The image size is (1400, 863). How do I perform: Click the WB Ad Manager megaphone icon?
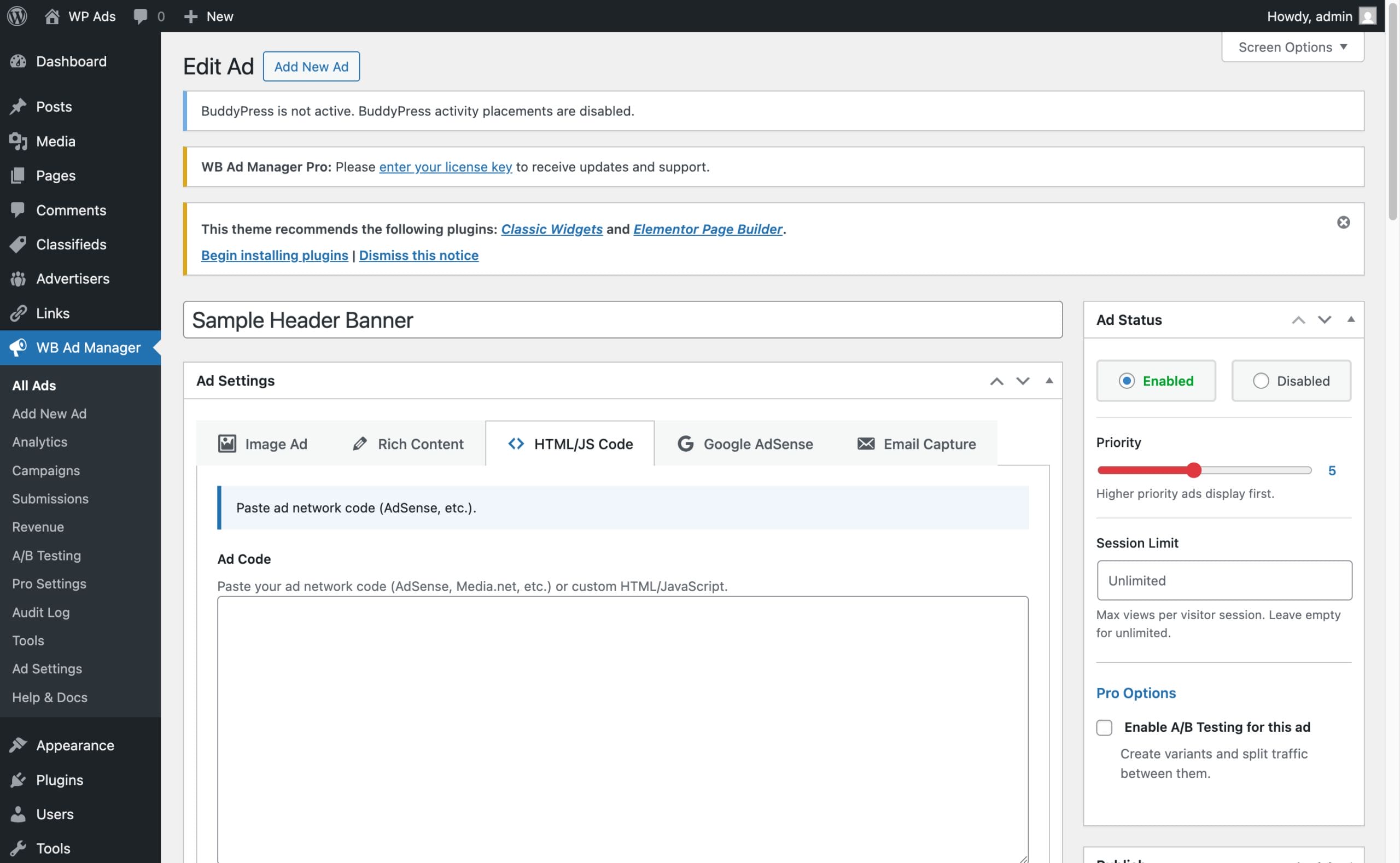17,348
